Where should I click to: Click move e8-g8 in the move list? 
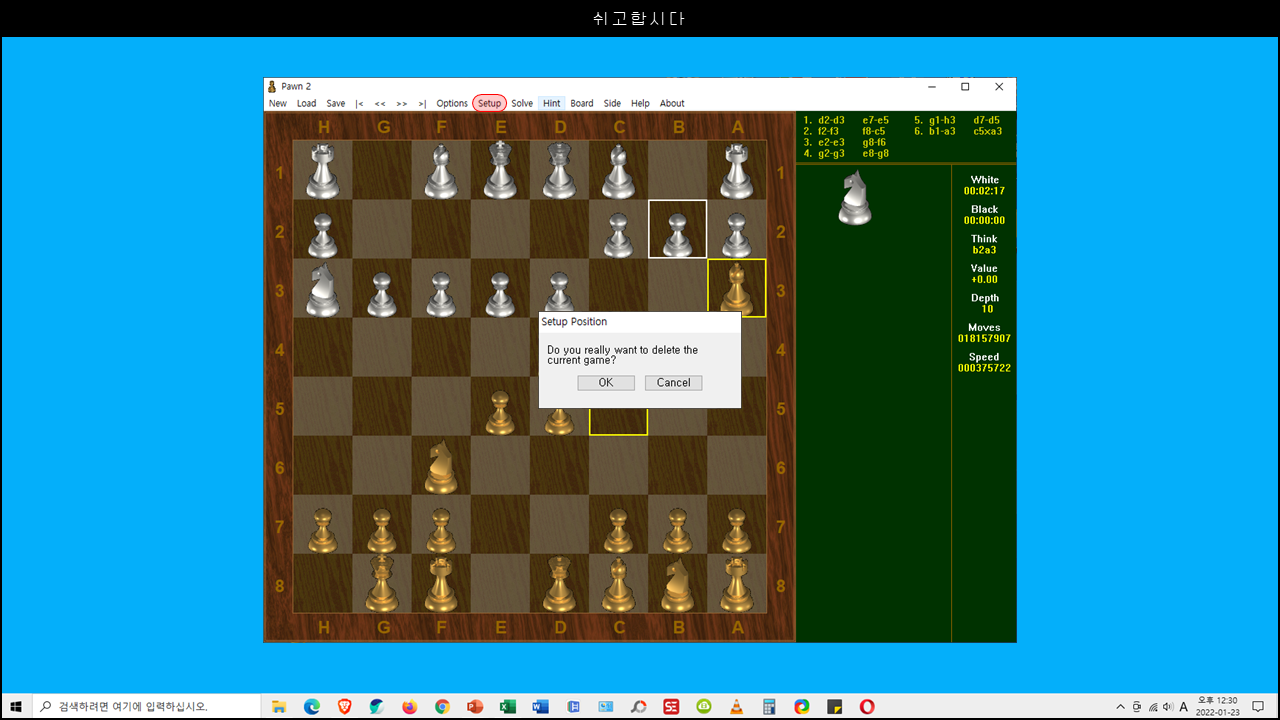(875, 154)
